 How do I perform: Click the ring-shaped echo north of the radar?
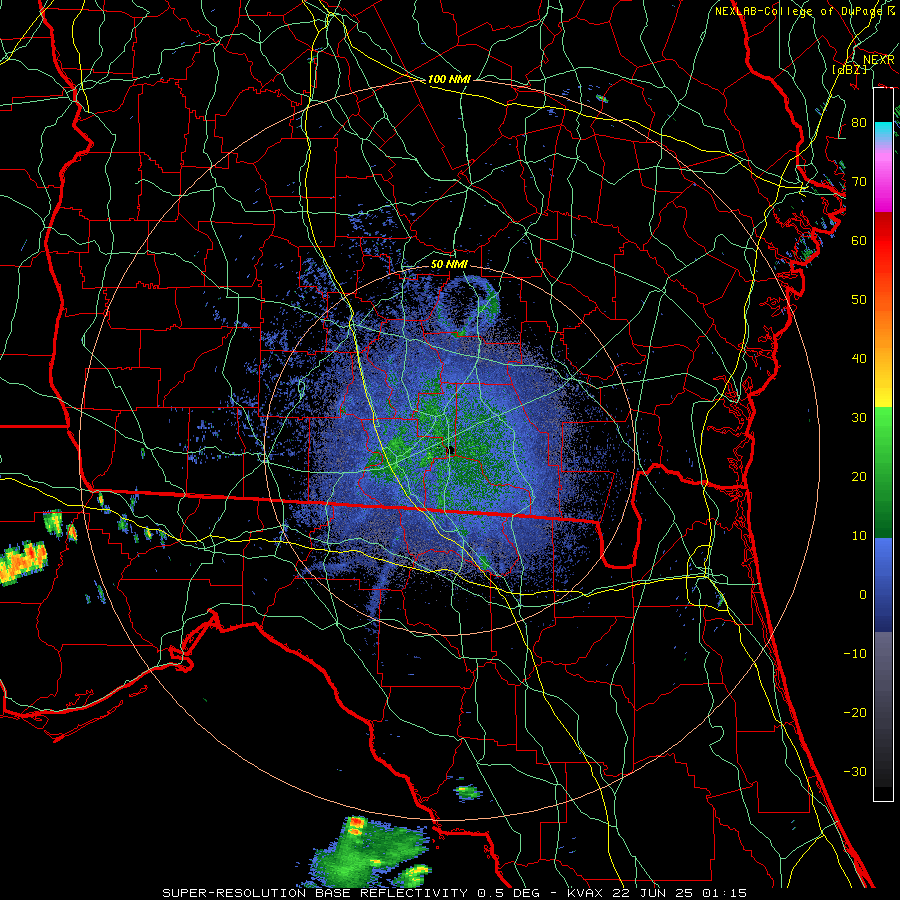point(468,305)
